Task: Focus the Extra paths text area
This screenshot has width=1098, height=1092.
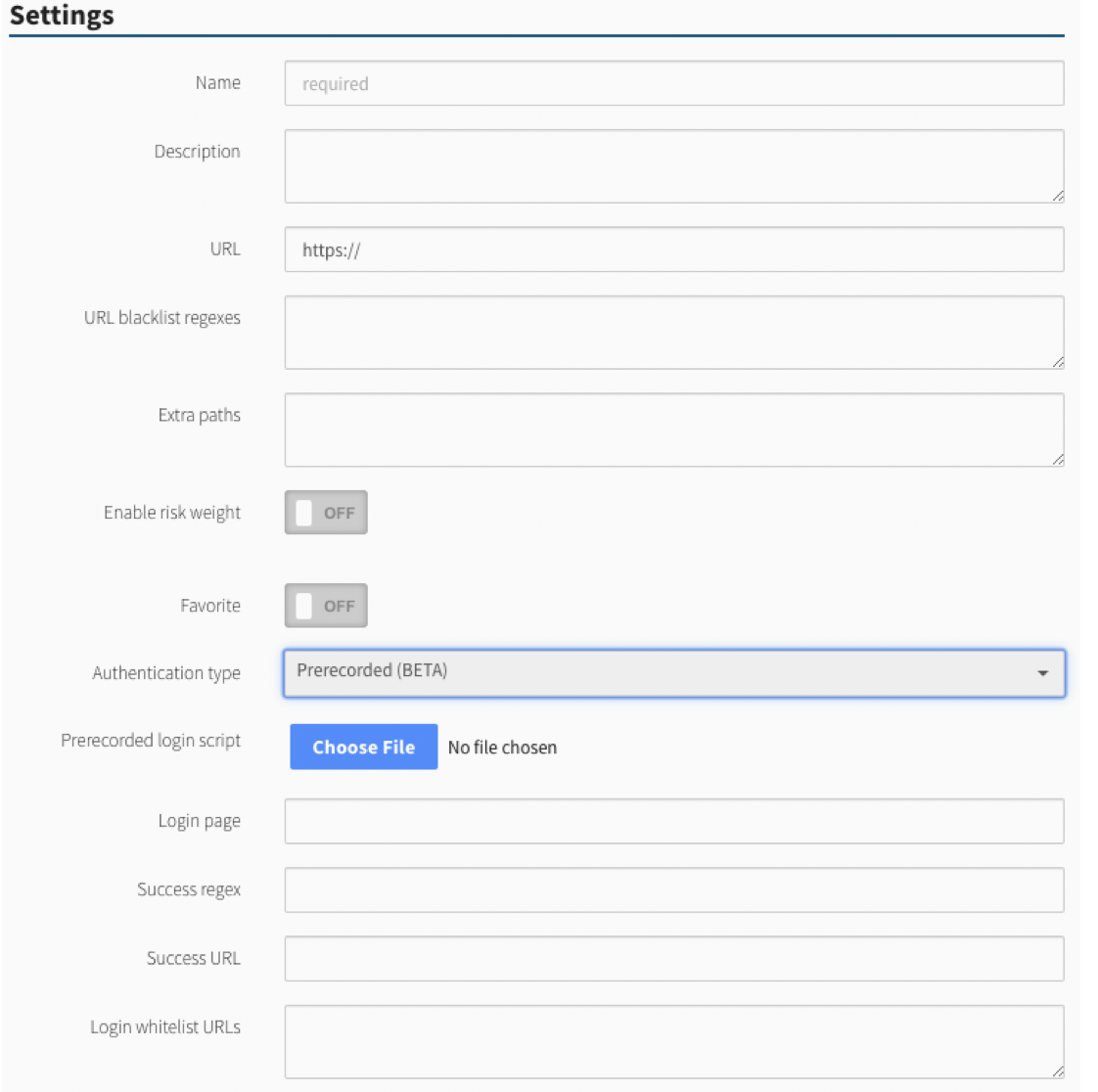Action: [x=673, y=430]
